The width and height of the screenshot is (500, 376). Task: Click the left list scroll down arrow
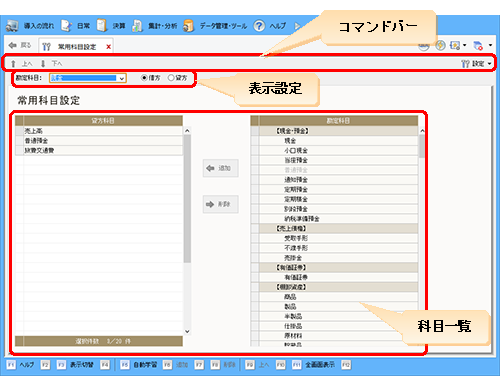[187, 331]
